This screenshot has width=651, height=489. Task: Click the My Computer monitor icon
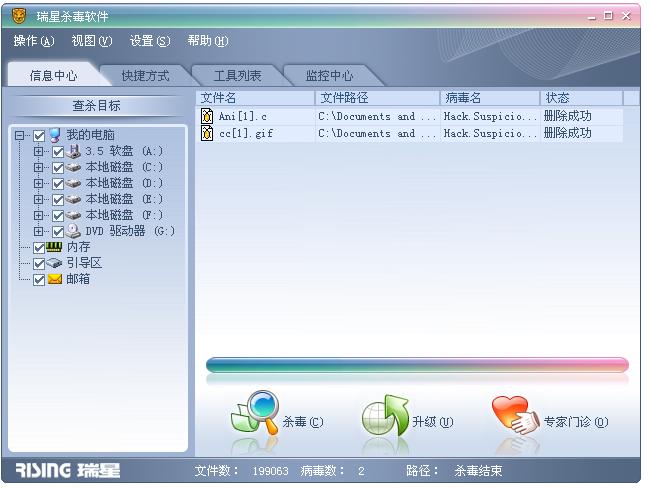[55, 135]
